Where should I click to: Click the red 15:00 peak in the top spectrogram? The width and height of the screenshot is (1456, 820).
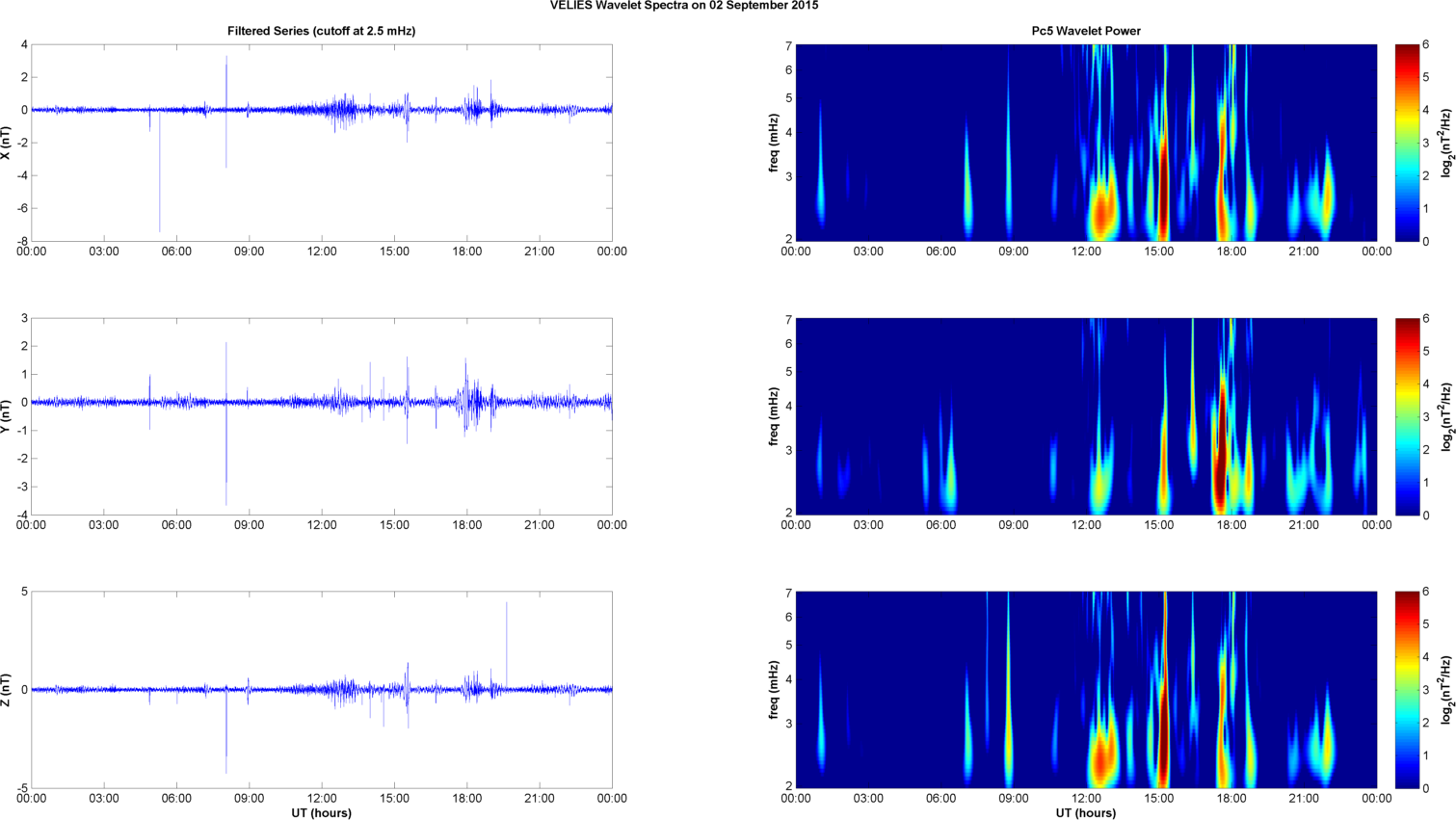click(x=1163, y=188)
